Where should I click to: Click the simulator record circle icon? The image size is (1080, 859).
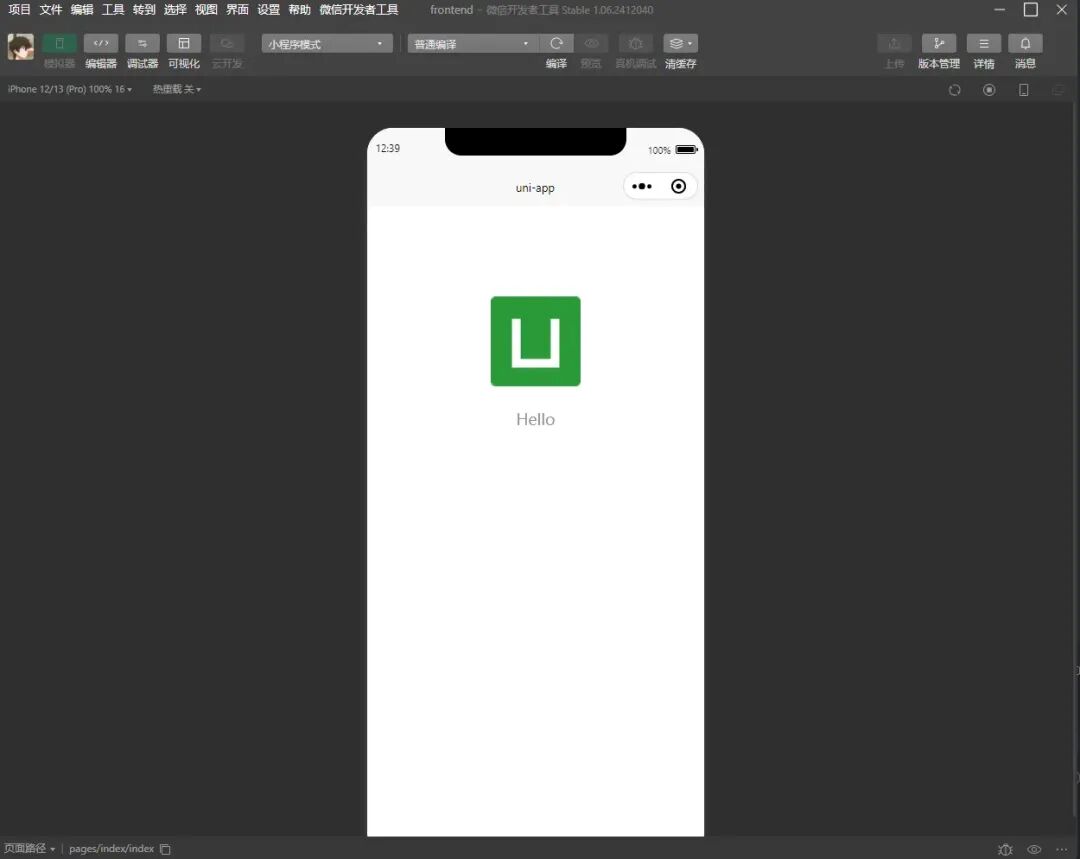989,90
